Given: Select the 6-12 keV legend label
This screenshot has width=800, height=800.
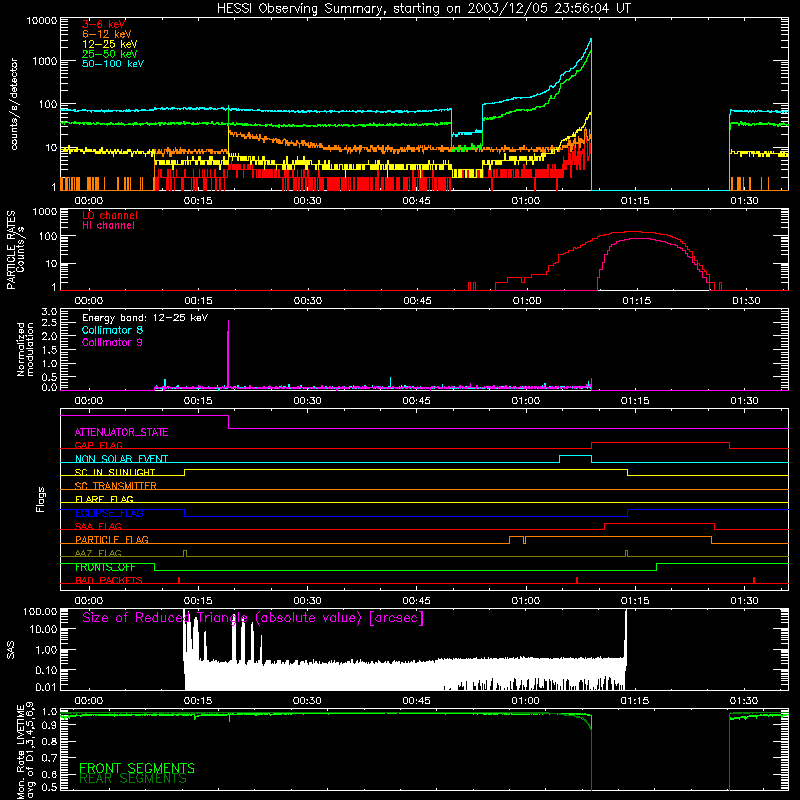Looking at the screenshot, I should (107, 34).
